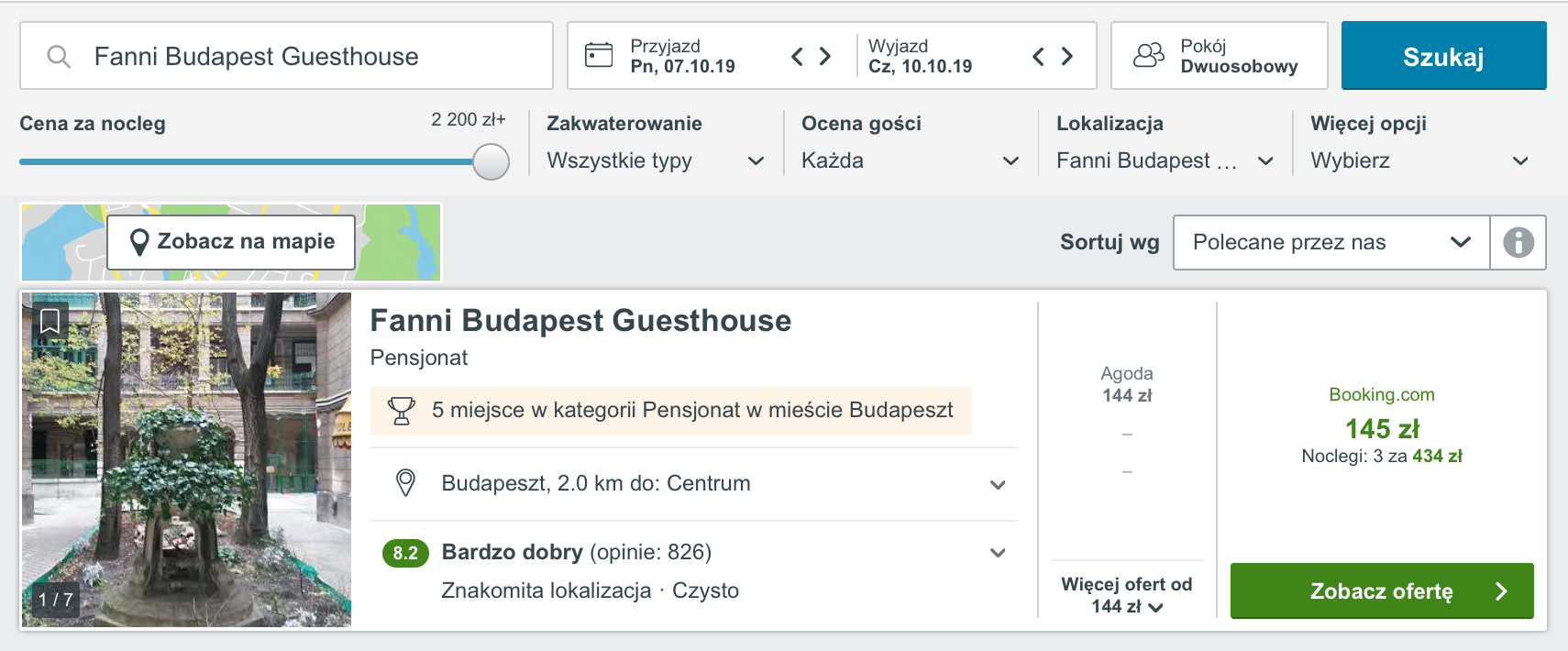Open Lokalizacja dropdown
Viewport: 1568px width, 651px height.
tap(1165, 160)
